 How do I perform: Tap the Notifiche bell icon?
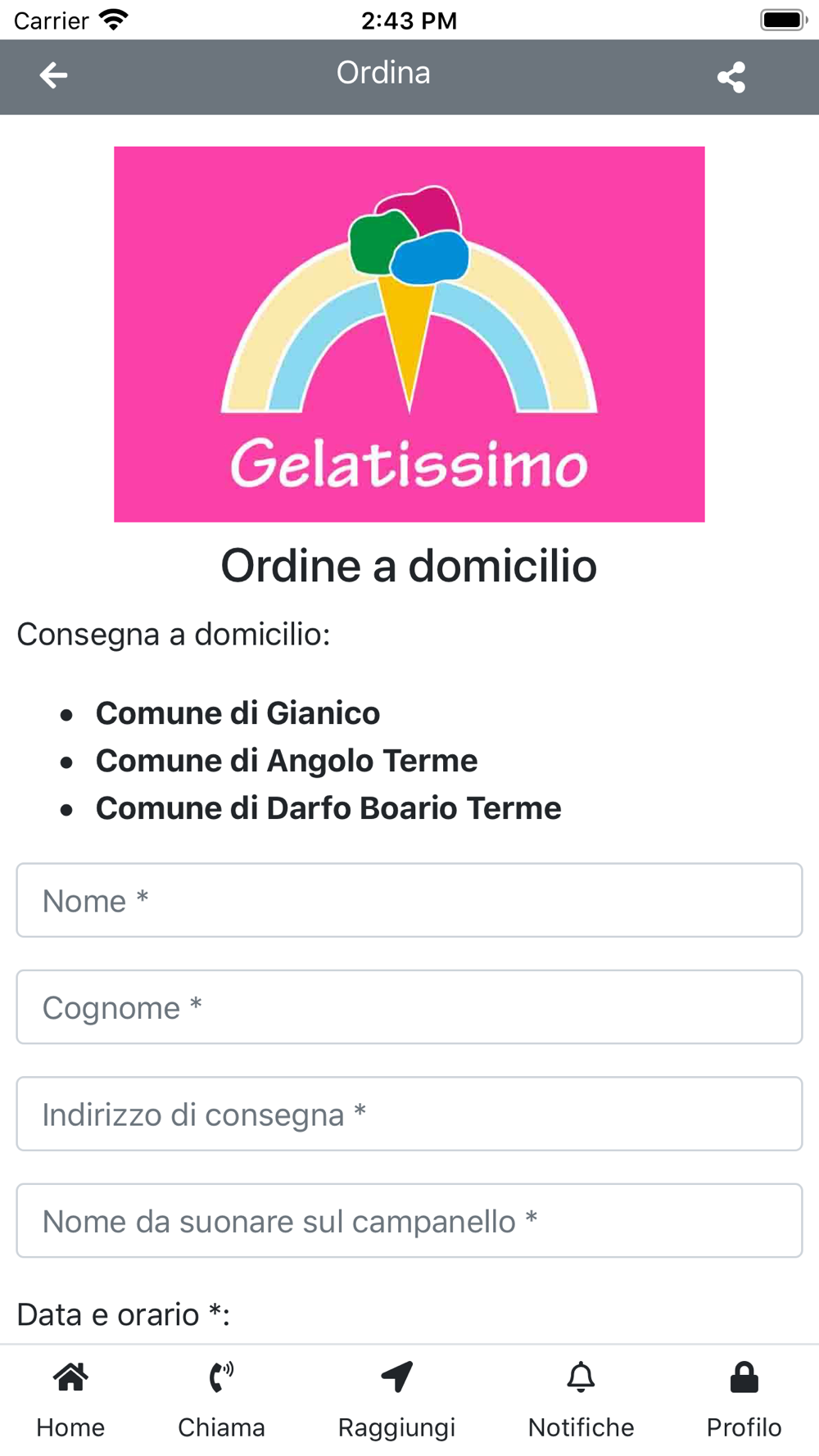pyautogui.click(x=581, y=1377)
